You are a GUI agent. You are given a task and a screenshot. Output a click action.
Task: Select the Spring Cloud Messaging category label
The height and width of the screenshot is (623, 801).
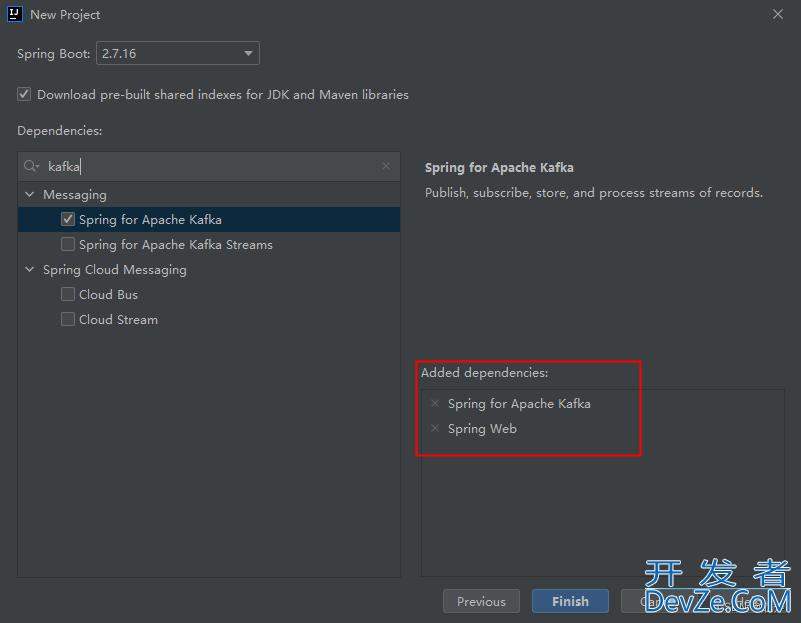[x=114, y=270]
